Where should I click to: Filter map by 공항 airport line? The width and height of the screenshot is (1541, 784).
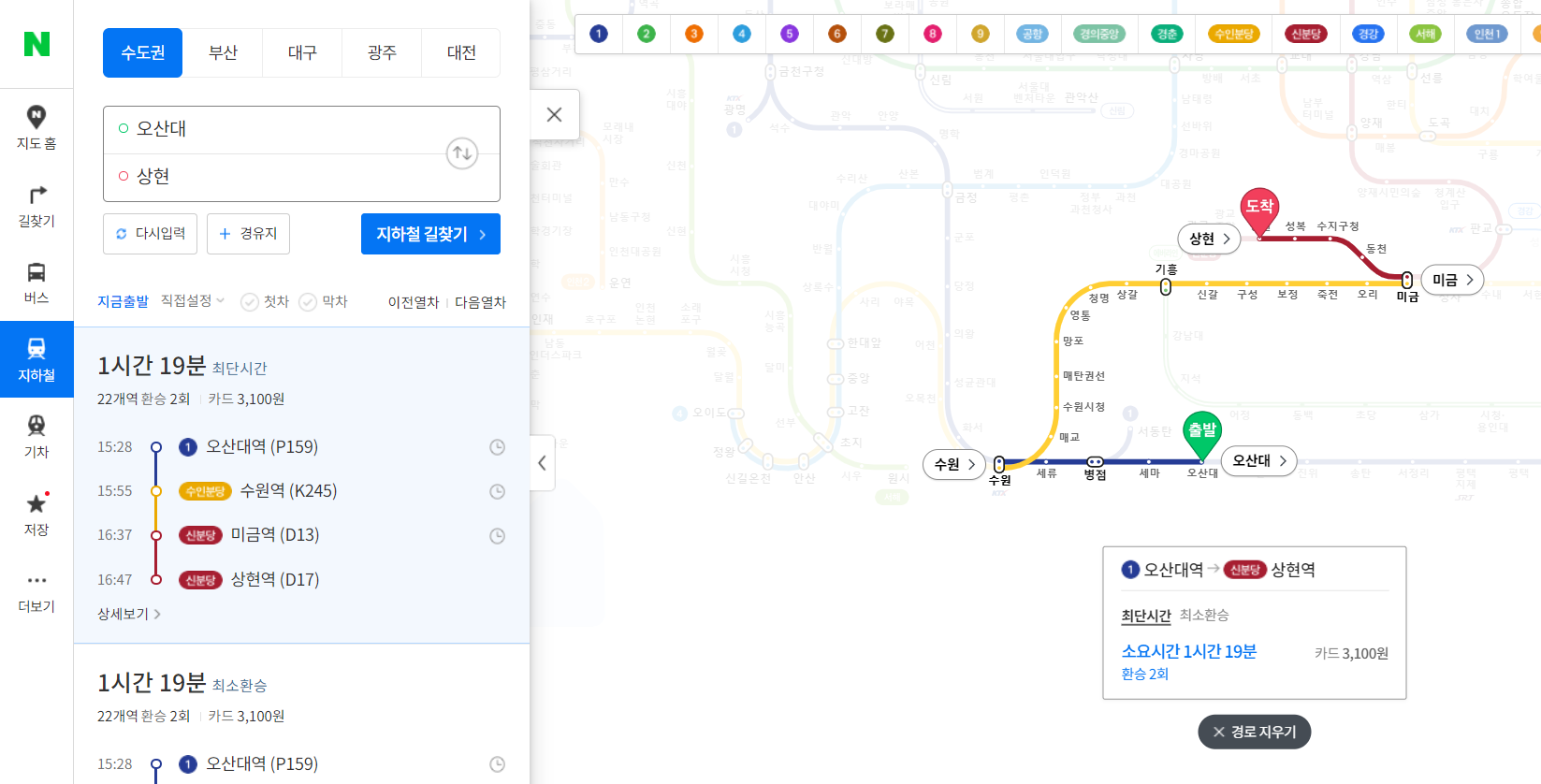coord(1032,34)
